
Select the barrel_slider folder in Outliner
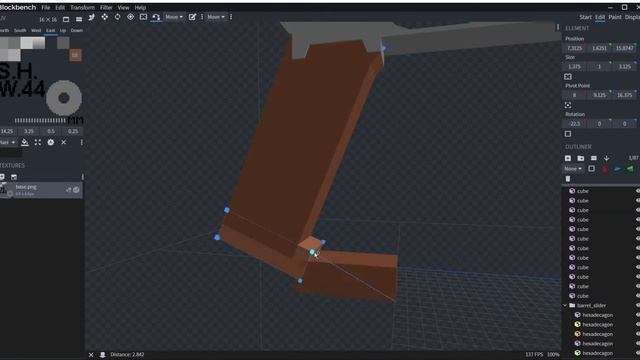coord(601,305)
